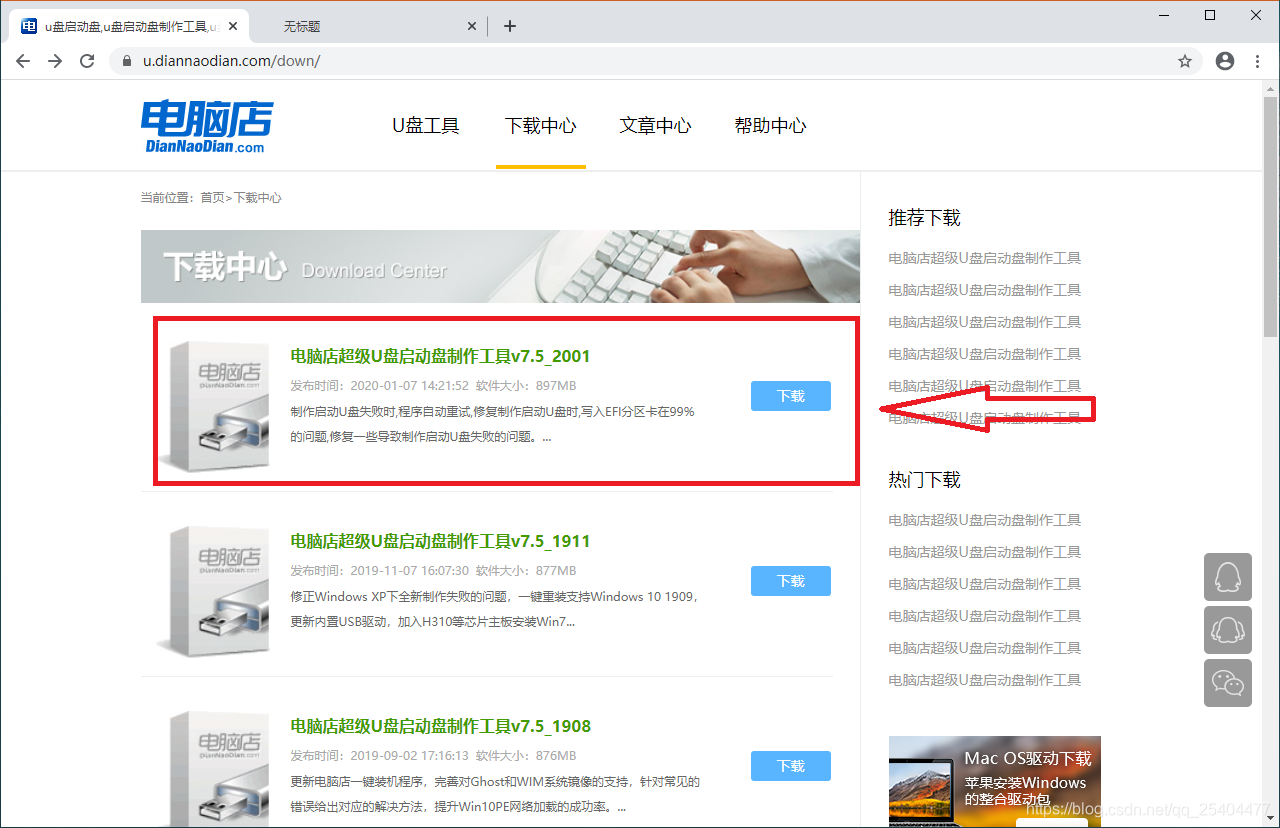This screenshot has width=1280, height=828.
Task: Click 首页 in the breadcrumb
Action: pyautogui.click(x=212, y=198)
